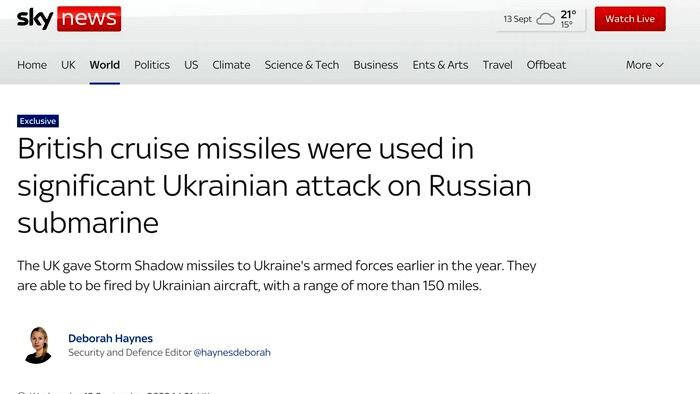Open Deborah Haynes author page
The width and height of the screenshot is (700, 394).
110,338
